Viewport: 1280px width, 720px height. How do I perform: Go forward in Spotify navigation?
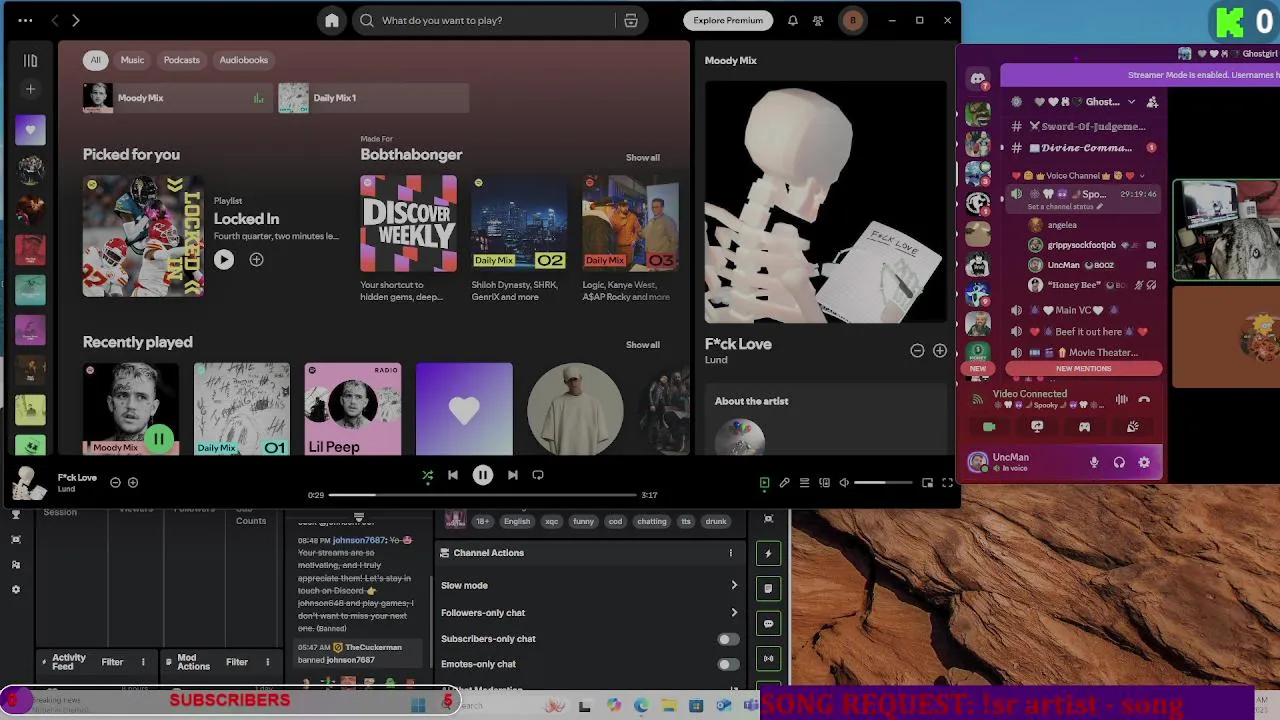[75, 20]
